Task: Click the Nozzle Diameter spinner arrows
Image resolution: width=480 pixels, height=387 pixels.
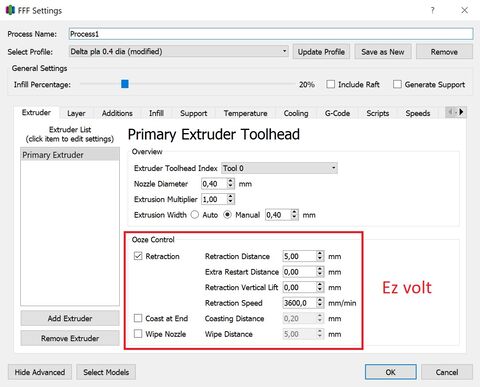Action: point(230,184)
